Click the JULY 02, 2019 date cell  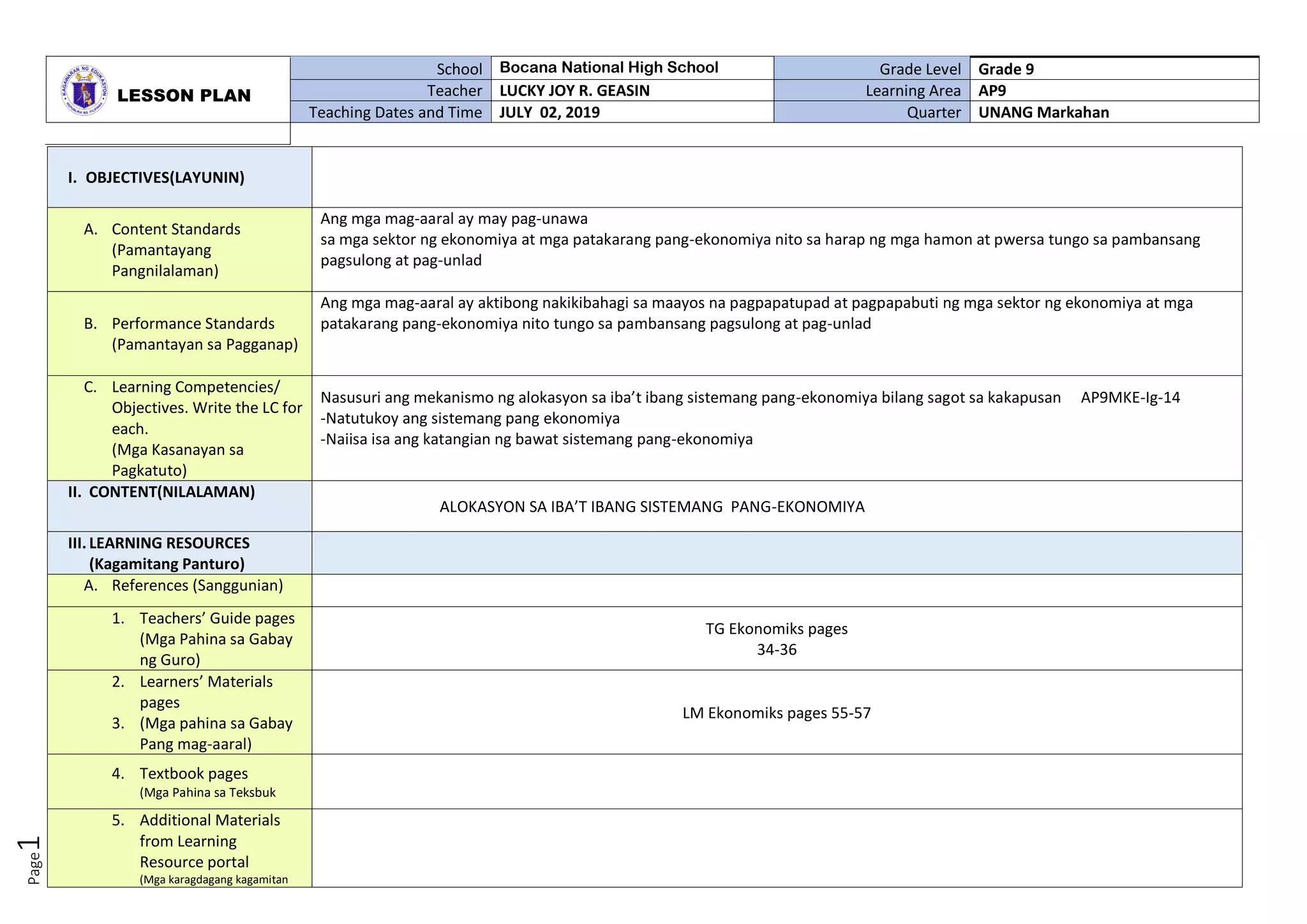pyautogui.click(x=549, y=112)
